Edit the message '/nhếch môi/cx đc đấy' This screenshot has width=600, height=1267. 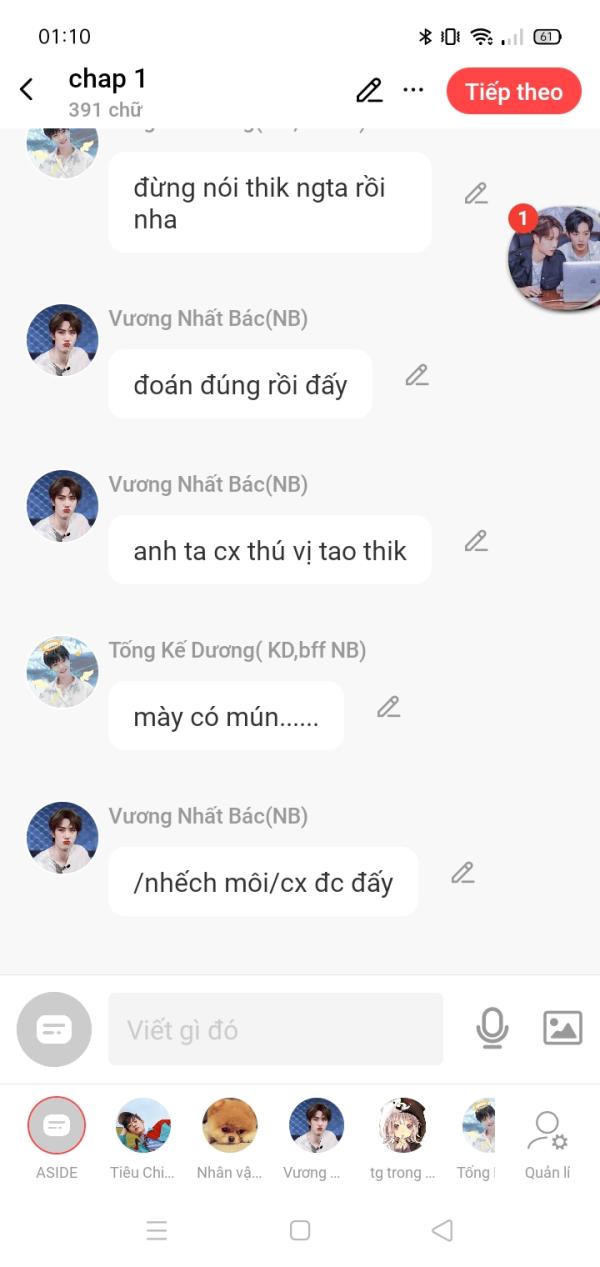462,873
